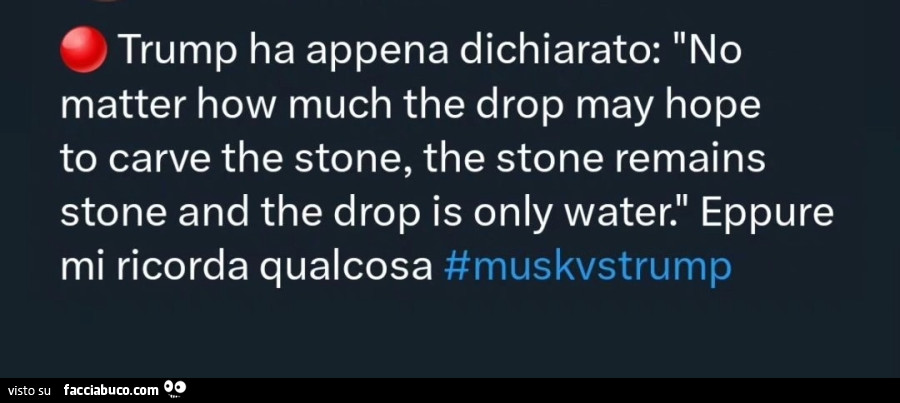Screen dimensions: 900x403
Task: Click the "visto su" label
Action: 29,392
